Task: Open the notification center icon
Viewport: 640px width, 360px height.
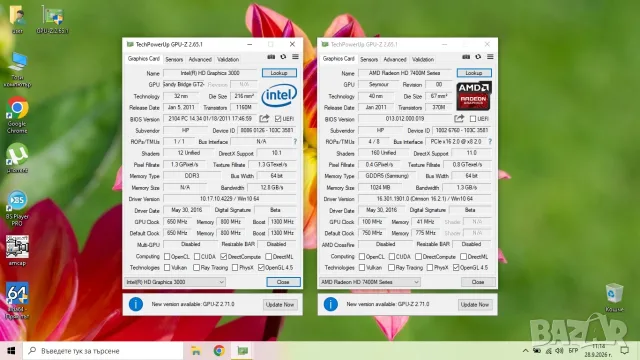Action: click(x=624, y=351)
